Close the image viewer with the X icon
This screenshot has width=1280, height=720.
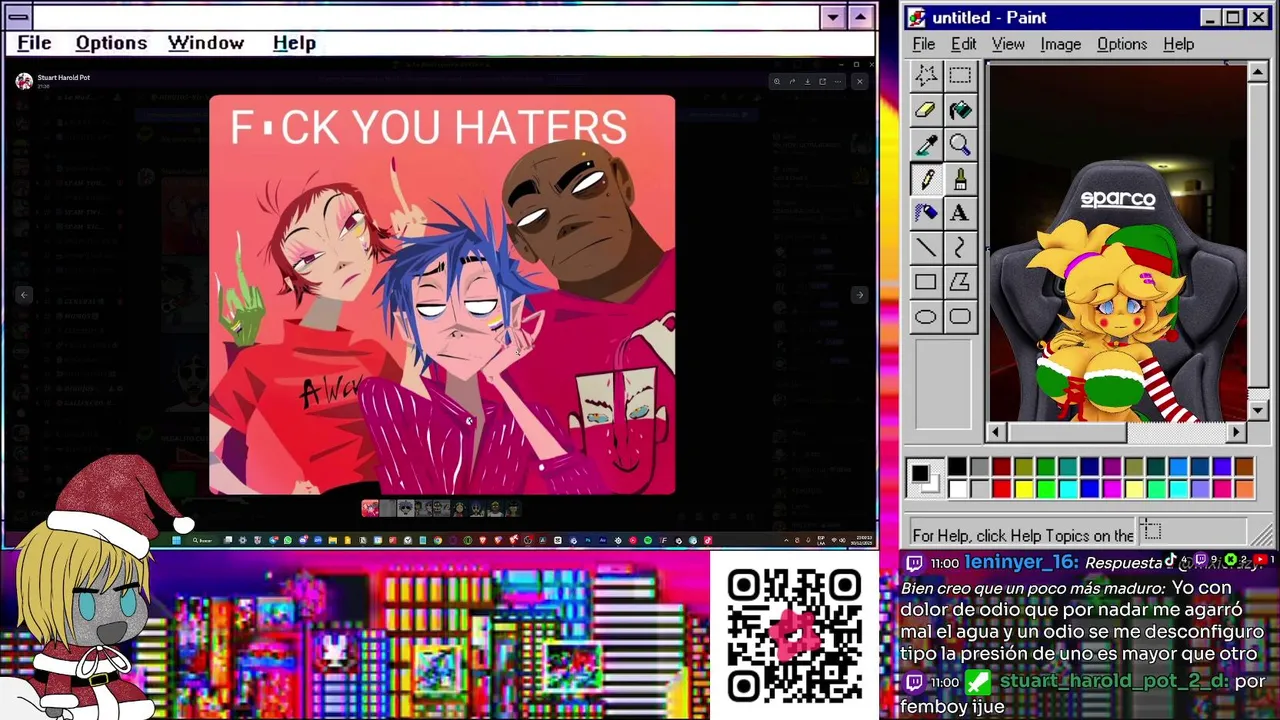860,82
